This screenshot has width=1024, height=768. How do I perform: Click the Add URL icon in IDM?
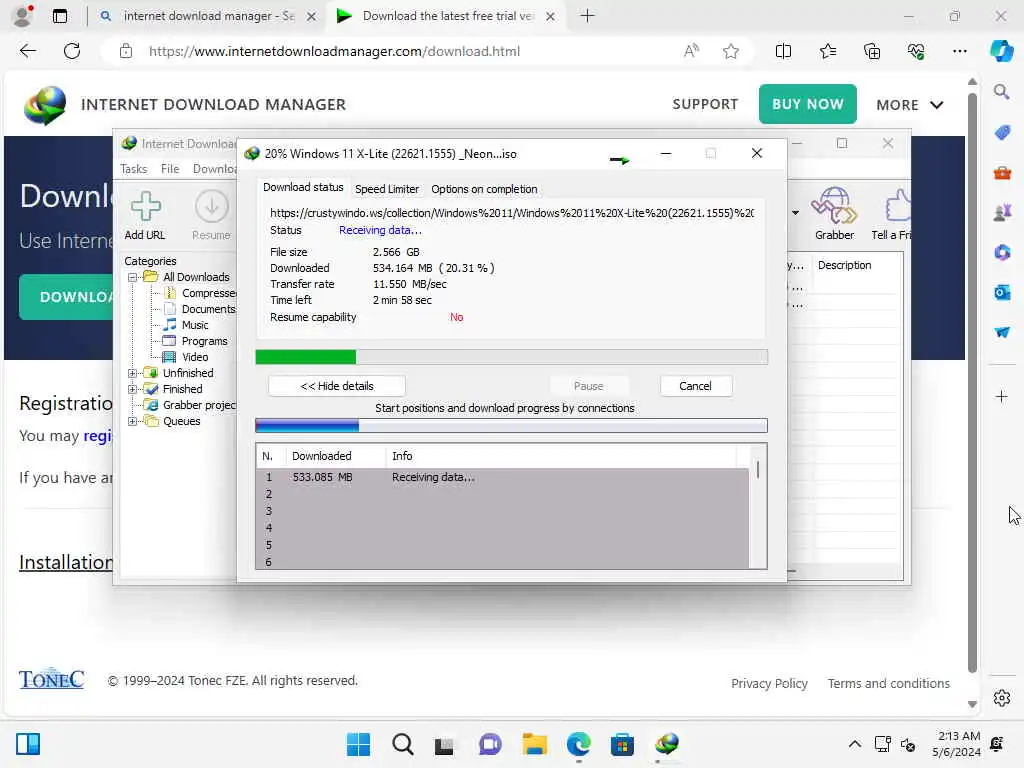point(145,207)
